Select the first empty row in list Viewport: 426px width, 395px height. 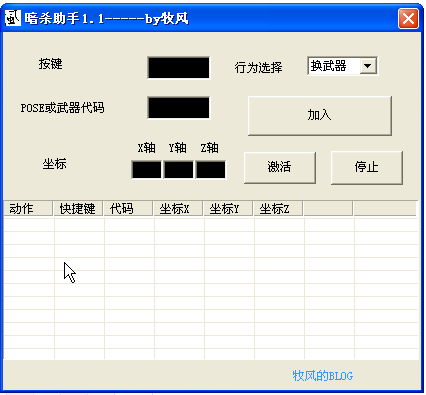pyautogui.click(x=211, y=225)
